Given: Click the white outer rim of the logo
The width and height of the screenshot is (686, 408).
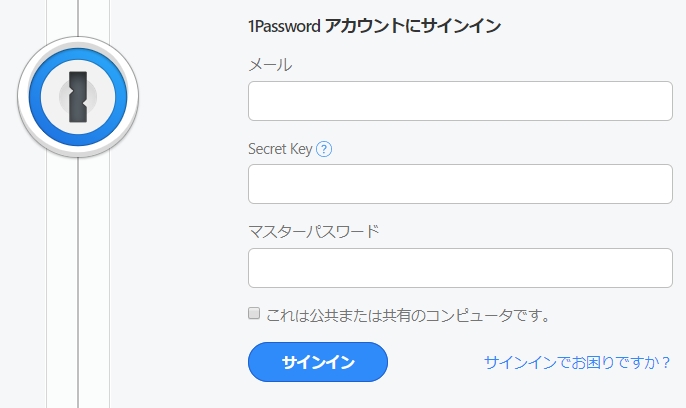Looking at the screenshot, I should click(24, 96).
